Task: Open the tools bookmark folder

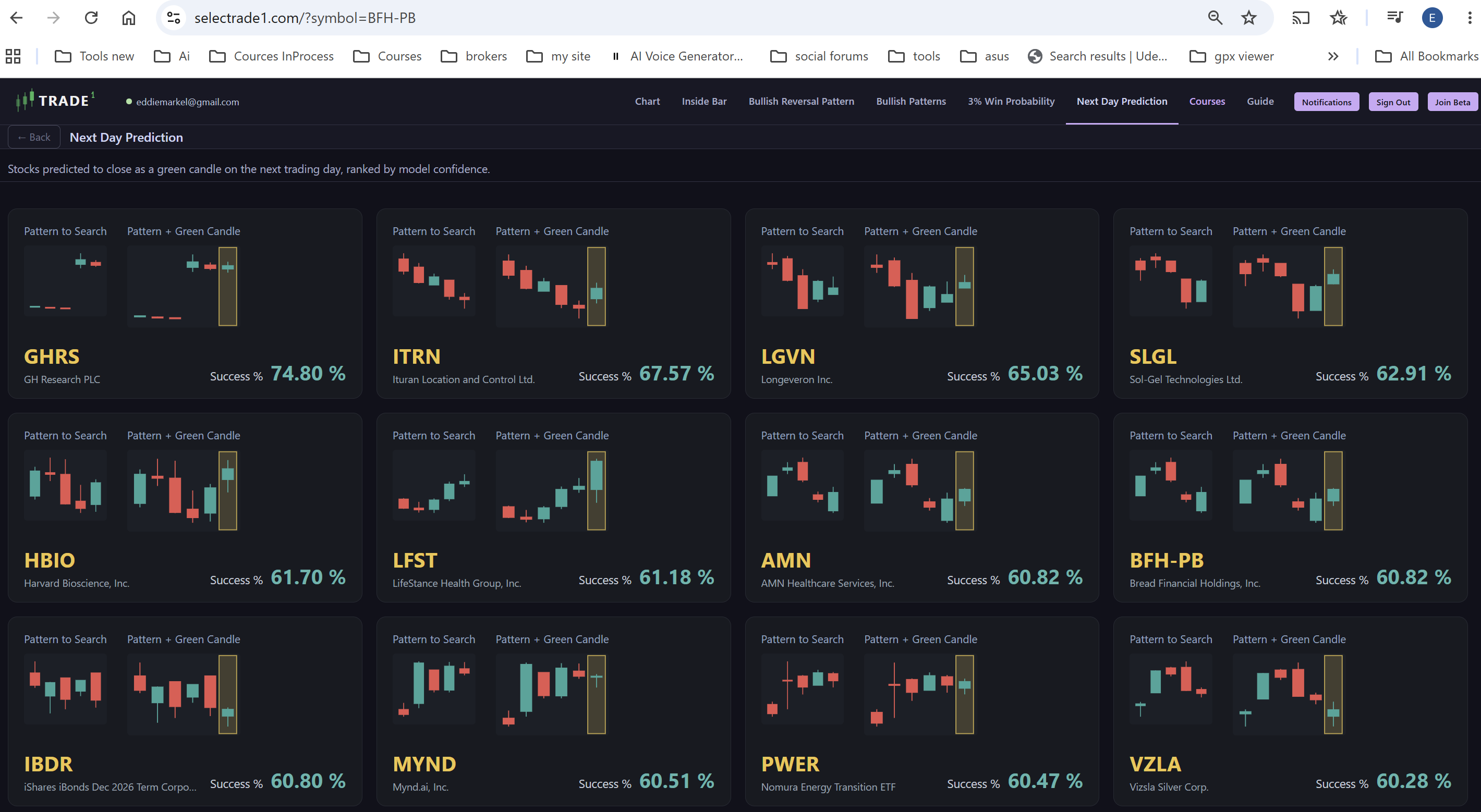Action: tap(914, 56)
